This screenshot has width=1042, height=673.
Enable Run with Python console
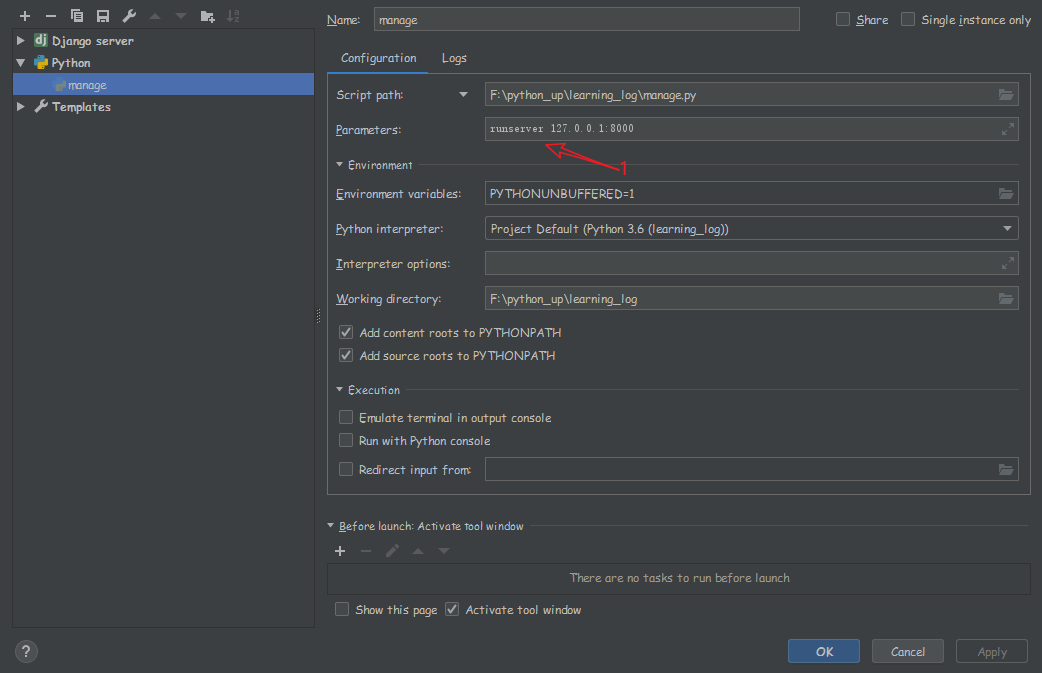click(x=346, y=440)
